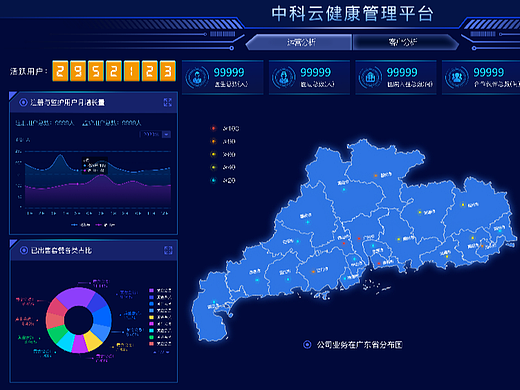Click the olive dot, fourth in the map legend
This screenshot has height=390, width=520.
(213, 167)
